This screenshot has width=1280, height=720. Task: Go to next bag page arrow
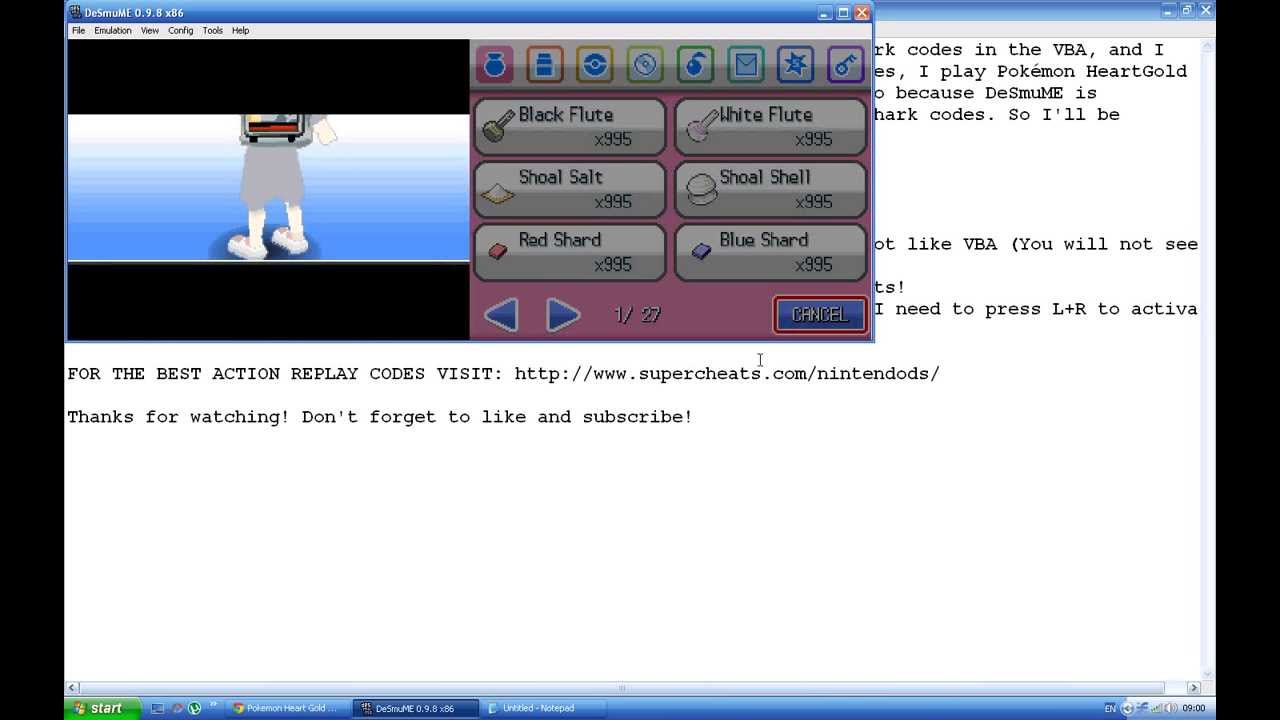click(x=563, y=315)
